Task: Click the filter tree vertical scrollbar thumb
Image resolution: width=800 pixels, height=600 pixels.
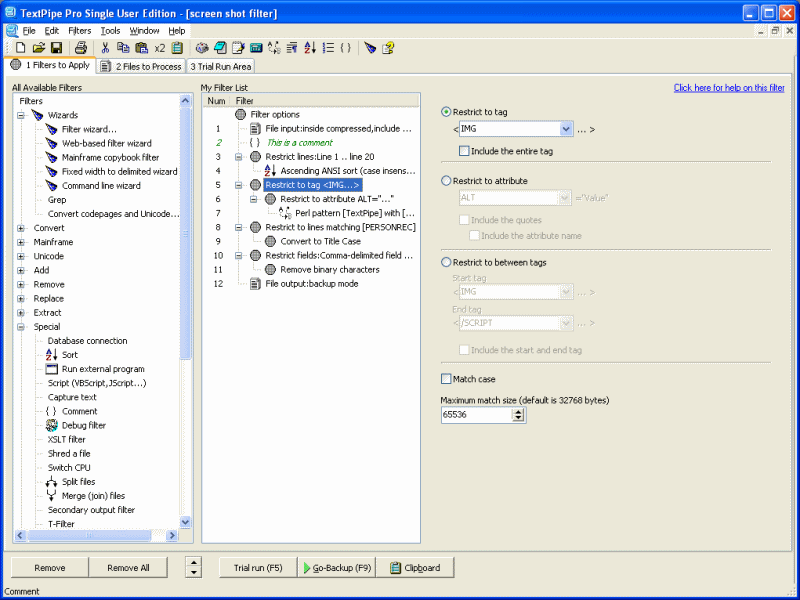Action: pos(185,234)
